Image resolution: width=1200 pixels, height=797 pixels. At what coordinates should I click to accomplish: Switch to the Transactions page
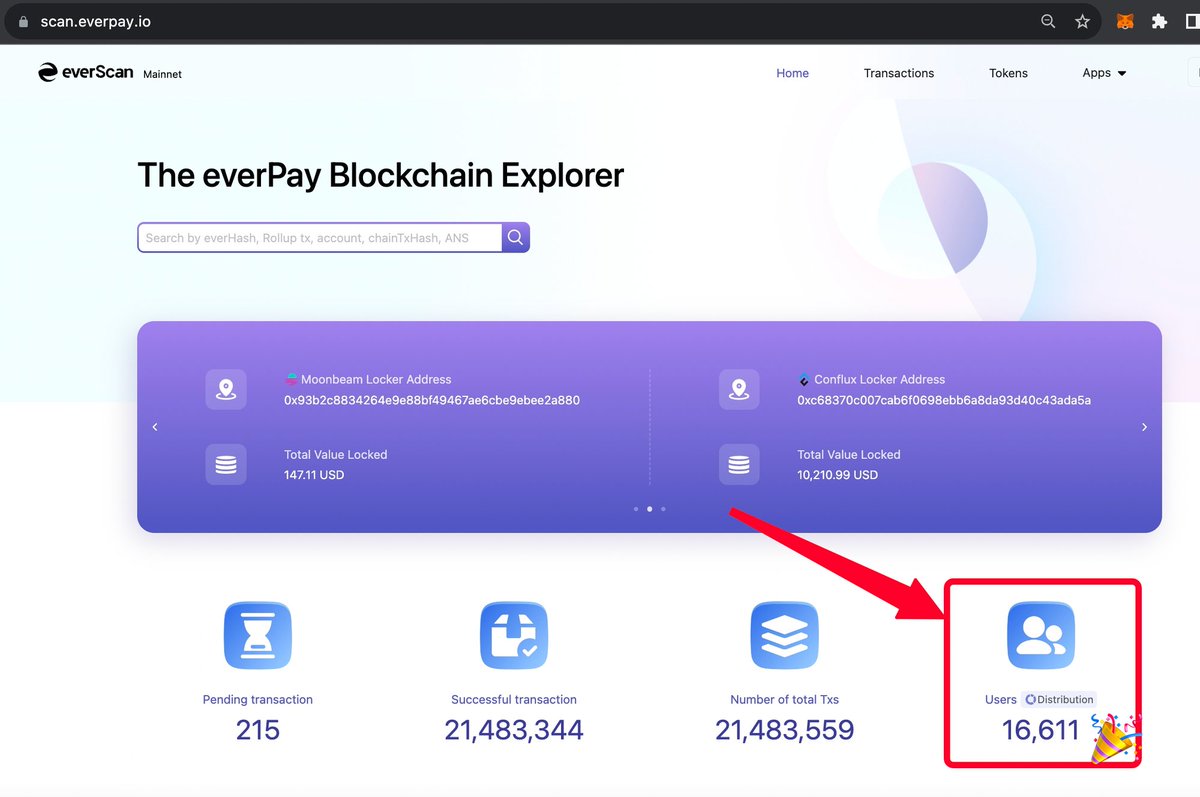point(898,72)
